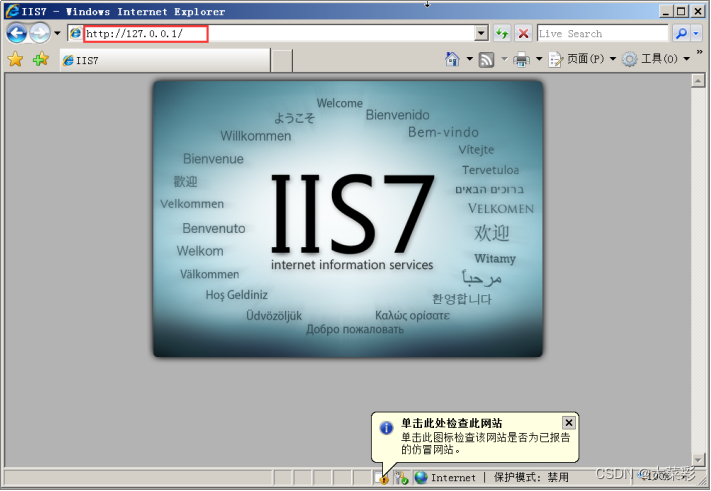Viewport: 711px width, 491px height.
Task: Expand the Feeds dropdown arrow
Action: click(x=504, y=59)
